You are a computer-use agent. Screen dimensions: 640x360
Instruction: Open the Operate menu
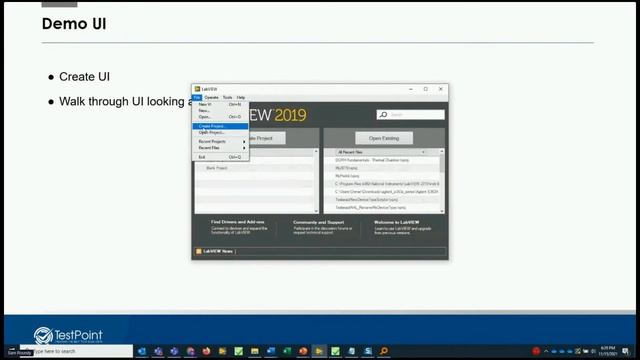211,98
